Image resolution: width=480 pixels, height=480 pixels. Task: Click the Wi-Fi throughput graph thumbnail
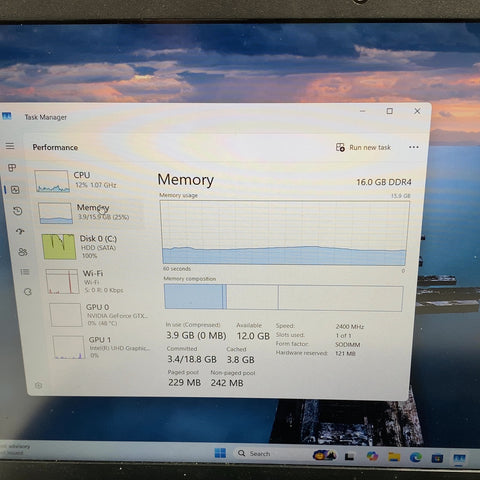coord(62,282)
